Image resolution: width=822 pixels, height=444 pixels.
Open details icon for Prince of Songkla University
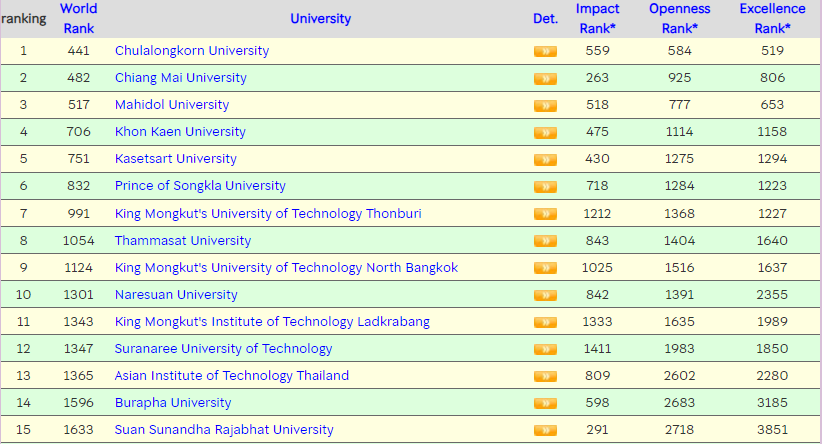pos(545,187)
